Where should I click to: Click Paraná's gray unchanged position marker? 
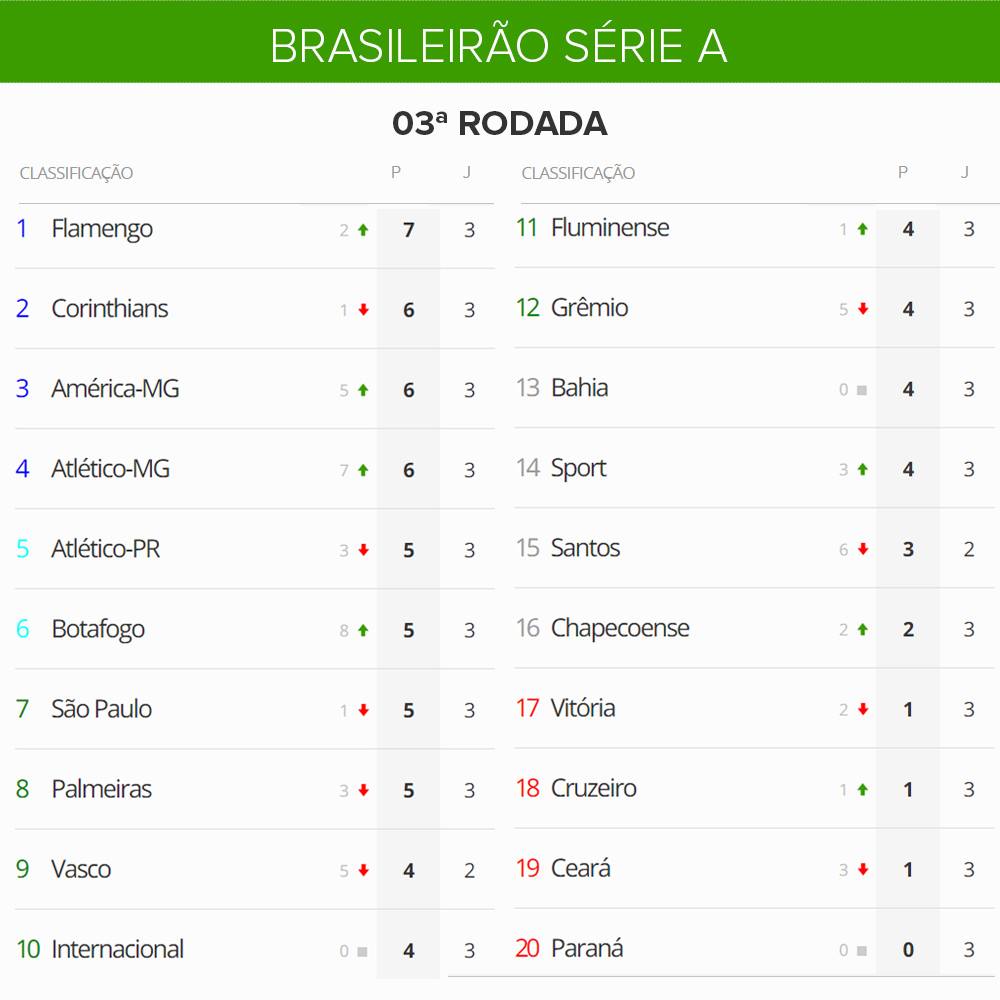pos(862,951)
